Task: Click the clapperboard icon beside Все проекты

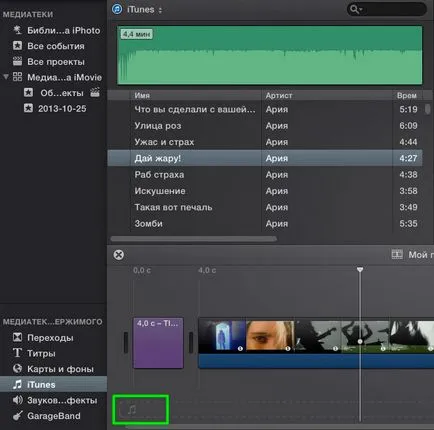Action: coord(17,61)
